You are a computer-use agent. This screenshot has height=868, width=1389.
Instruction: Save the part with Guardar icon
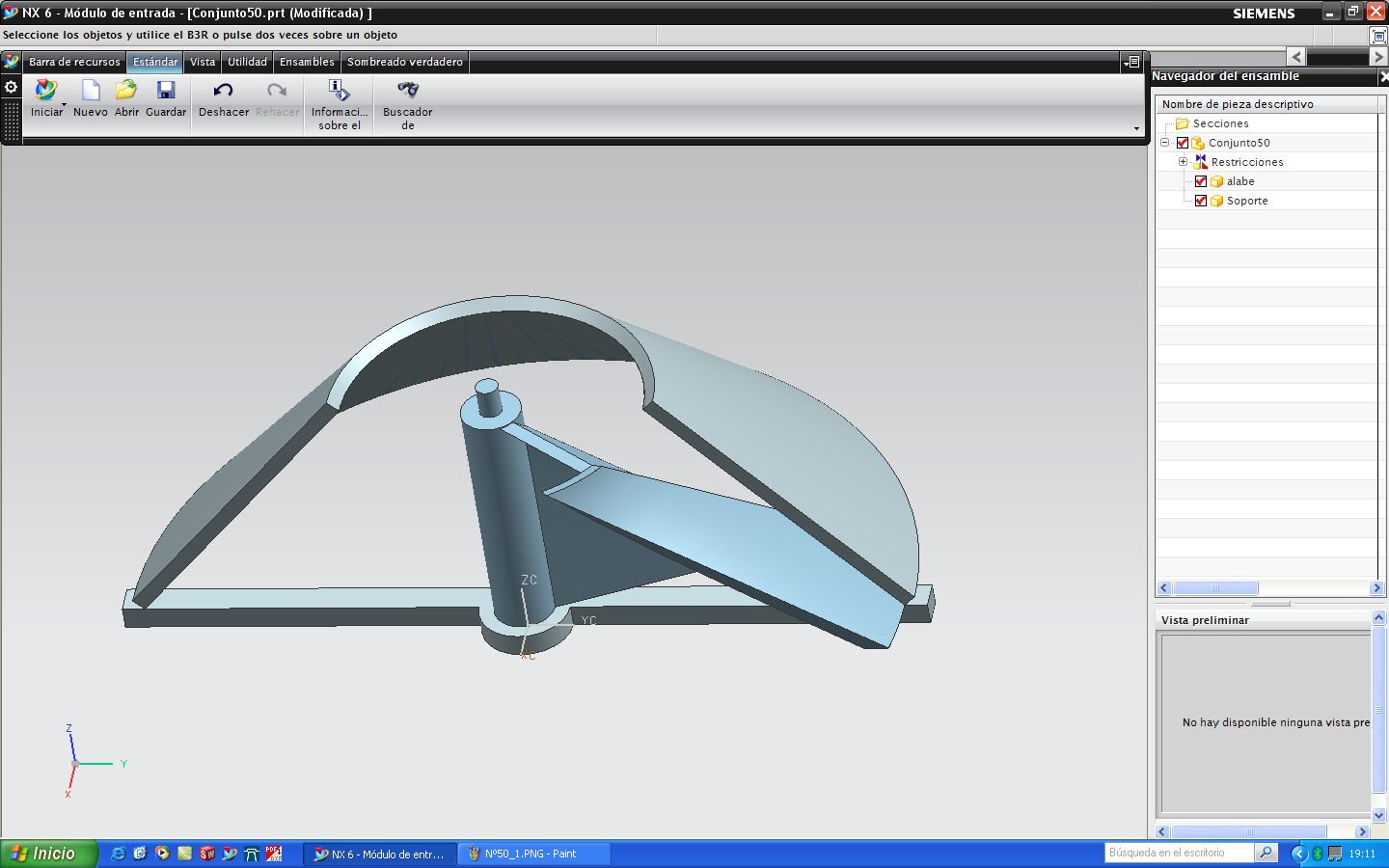coord(166,90)
